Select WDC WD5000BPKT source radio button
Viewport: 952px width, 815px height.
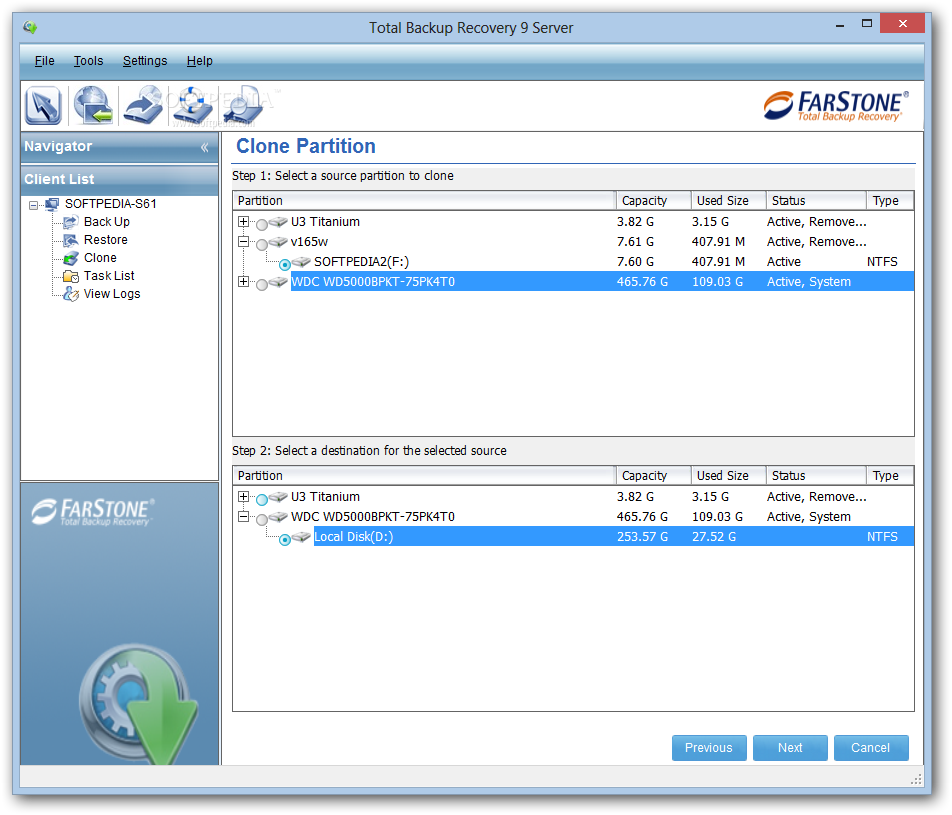[x=262, y=285]
